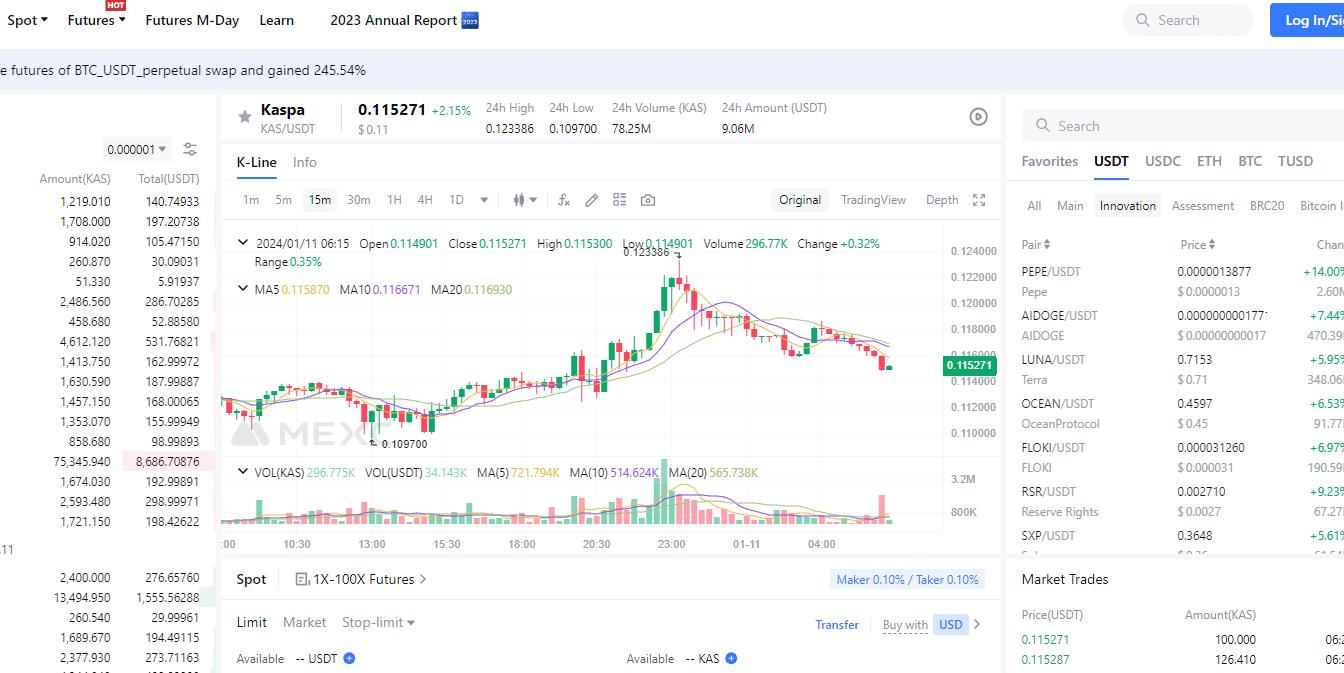Click the play video icon beside 24h stats
The image size is (1344, 673).
(979, 117)
